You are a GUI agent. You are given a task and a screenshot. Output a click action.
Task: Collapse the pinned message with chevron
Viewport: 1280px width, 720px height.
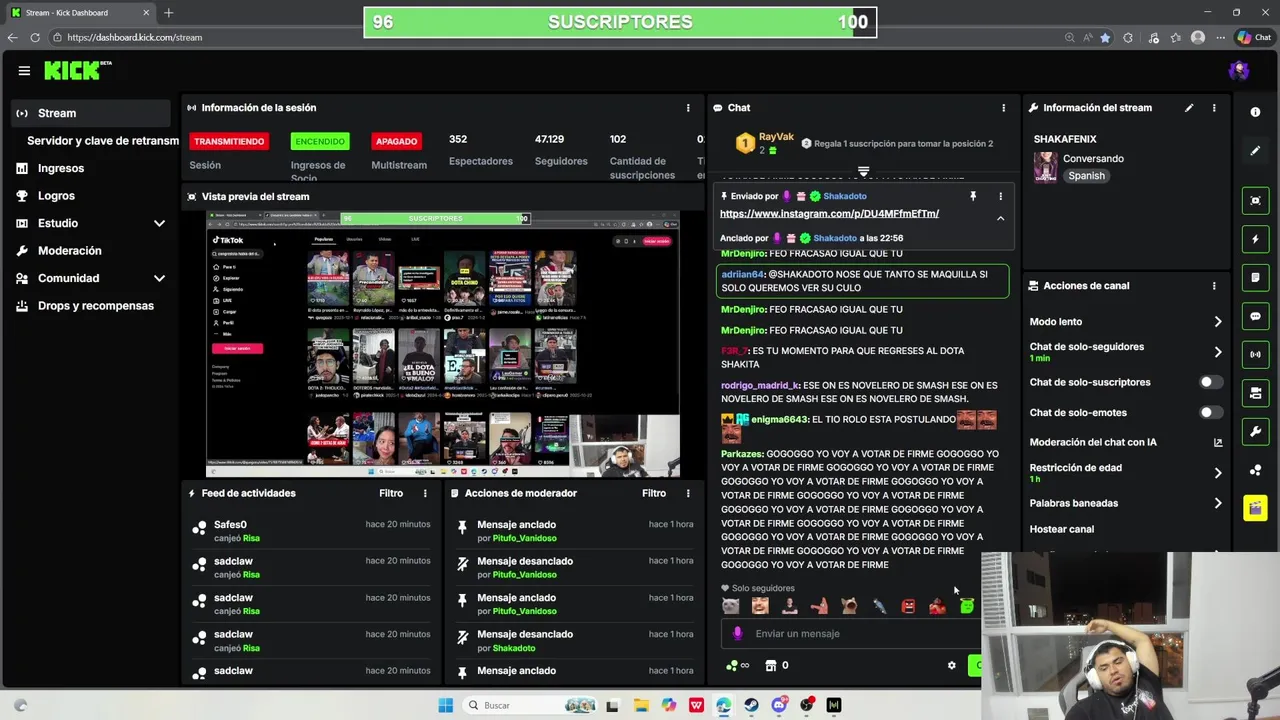pos(1000,218)
